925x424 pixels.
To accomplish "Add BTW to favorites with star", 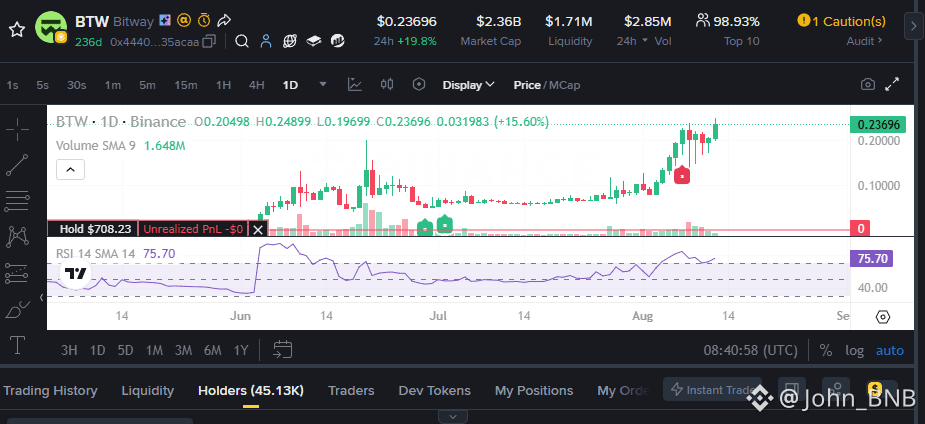I will 17,30.
